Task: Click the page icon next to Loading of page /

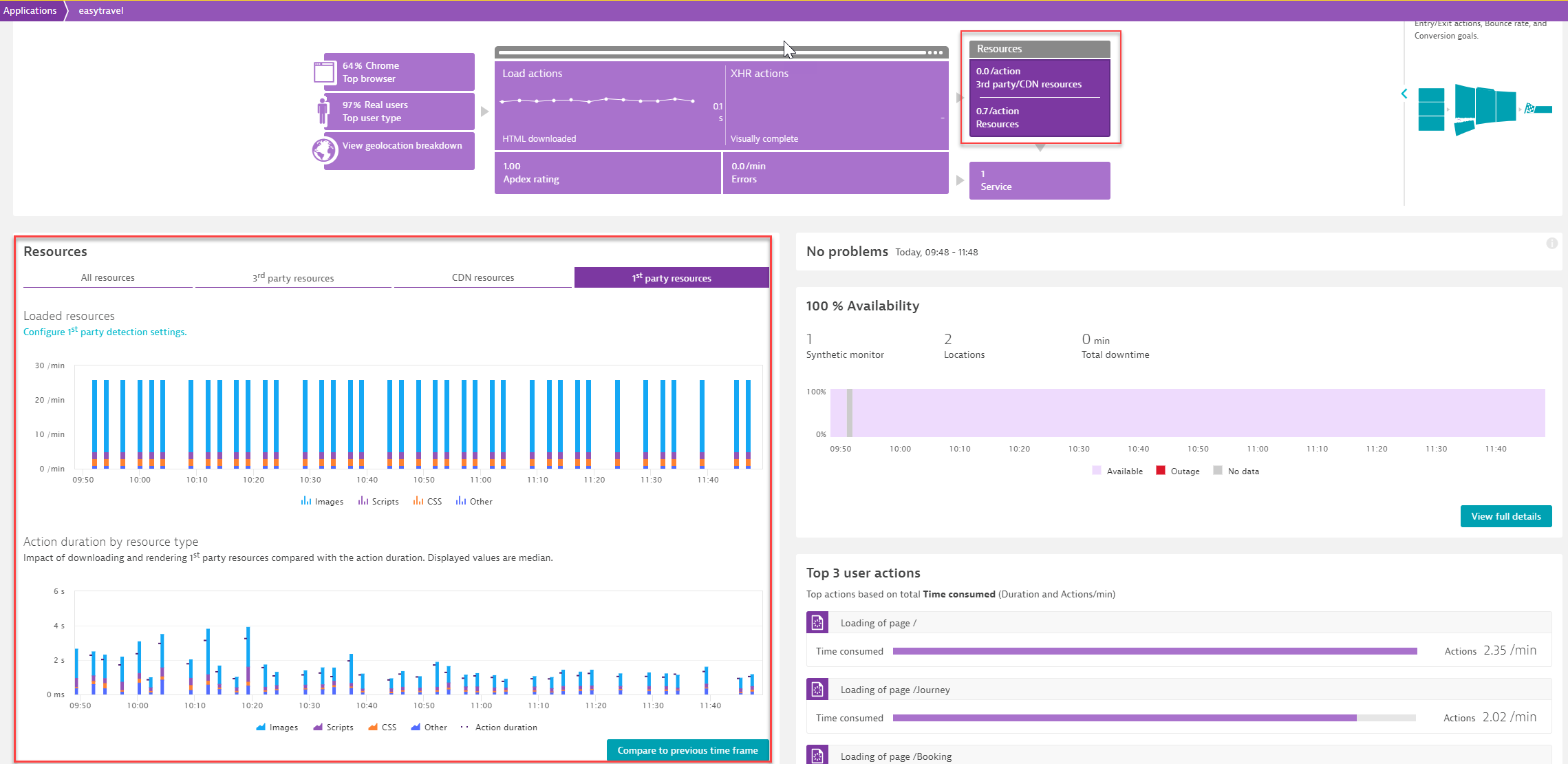Action: coord(817,622)
